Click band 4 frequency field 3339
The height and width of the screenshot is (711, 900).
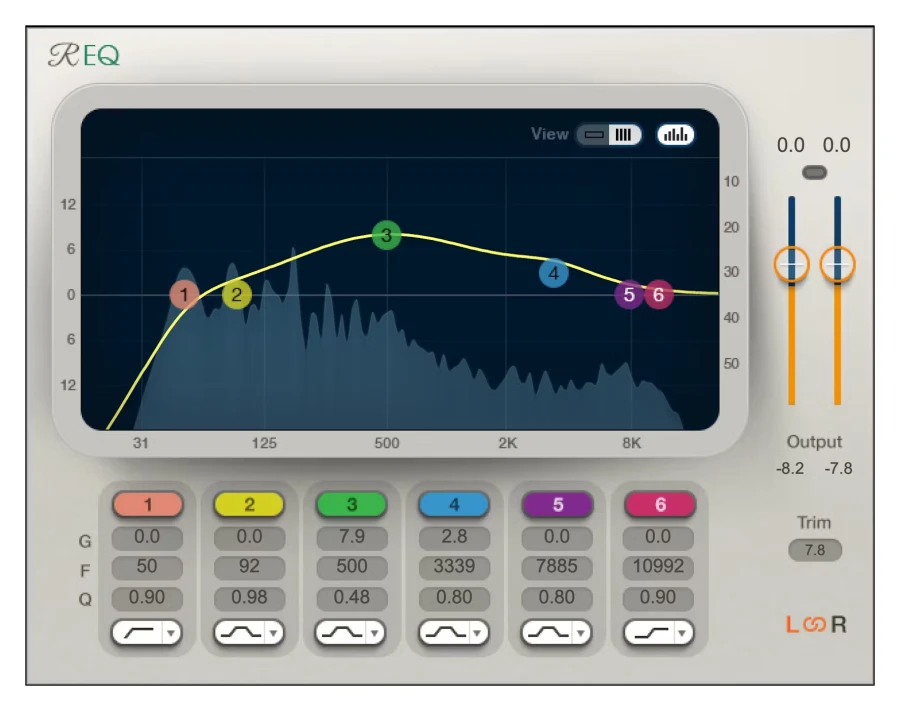pyautogui.click(x=454, y=567)
